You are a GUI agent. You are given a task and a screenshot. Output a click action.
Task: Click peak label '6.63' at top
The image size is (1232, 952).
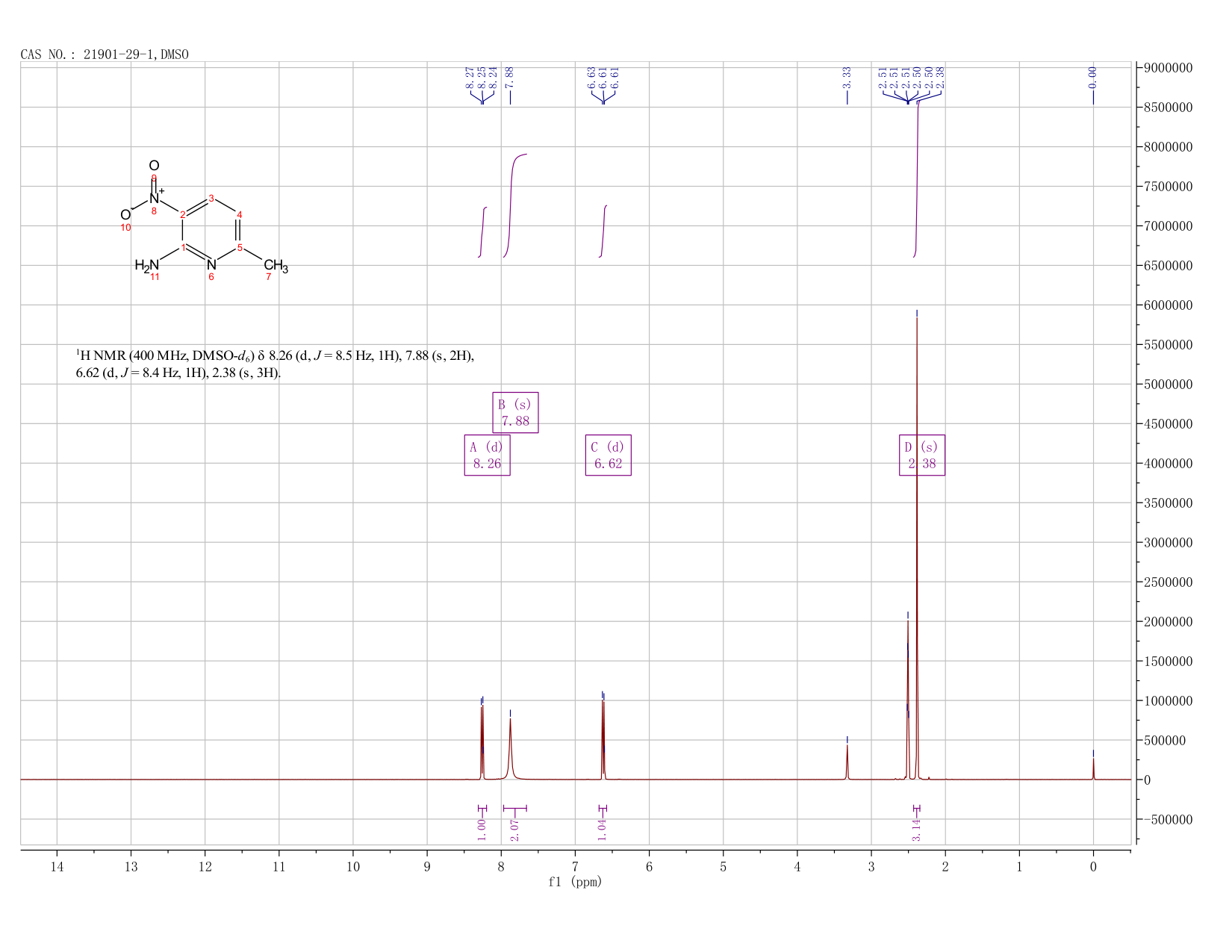pyautogui.click(x=592, y=77)
